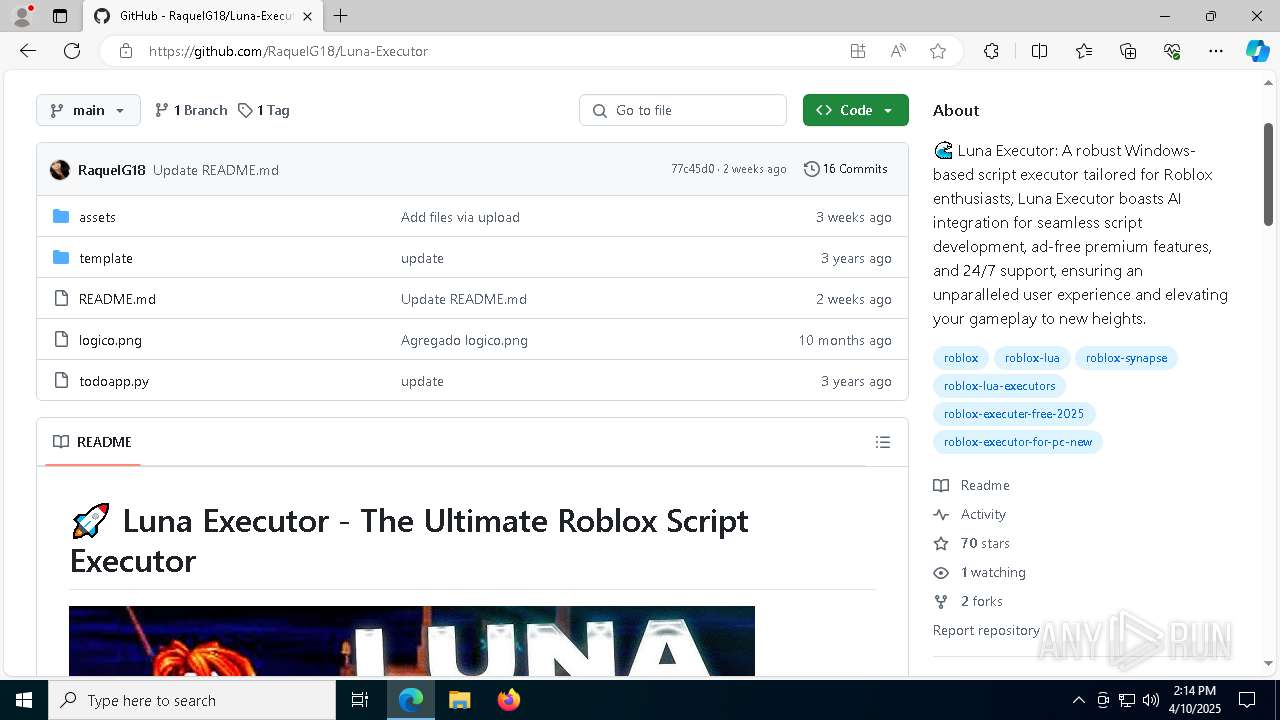View site information lock icon
The width and height of the screenshot is (1280, 720).
[x=125, y=51]
